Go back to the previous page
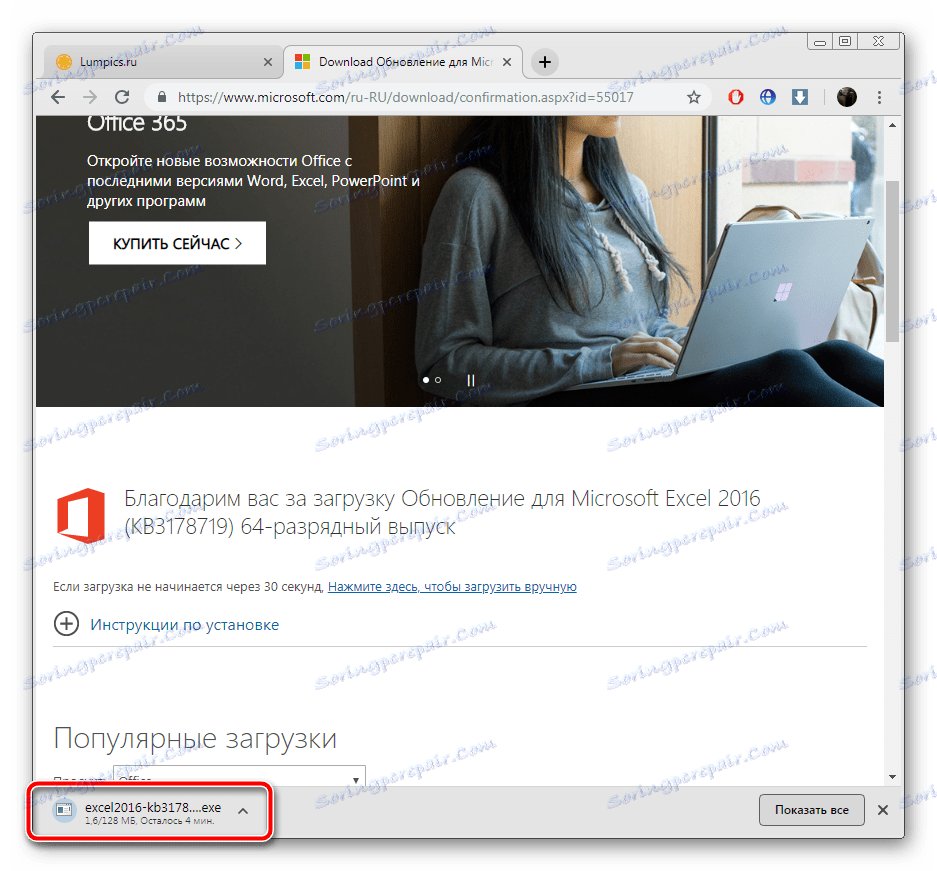 (58, 97)
